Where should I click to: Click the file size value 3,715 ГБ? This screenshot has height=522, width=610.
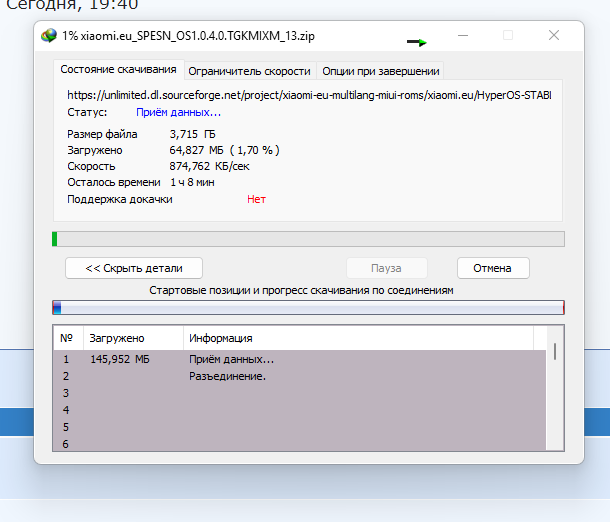193,134
